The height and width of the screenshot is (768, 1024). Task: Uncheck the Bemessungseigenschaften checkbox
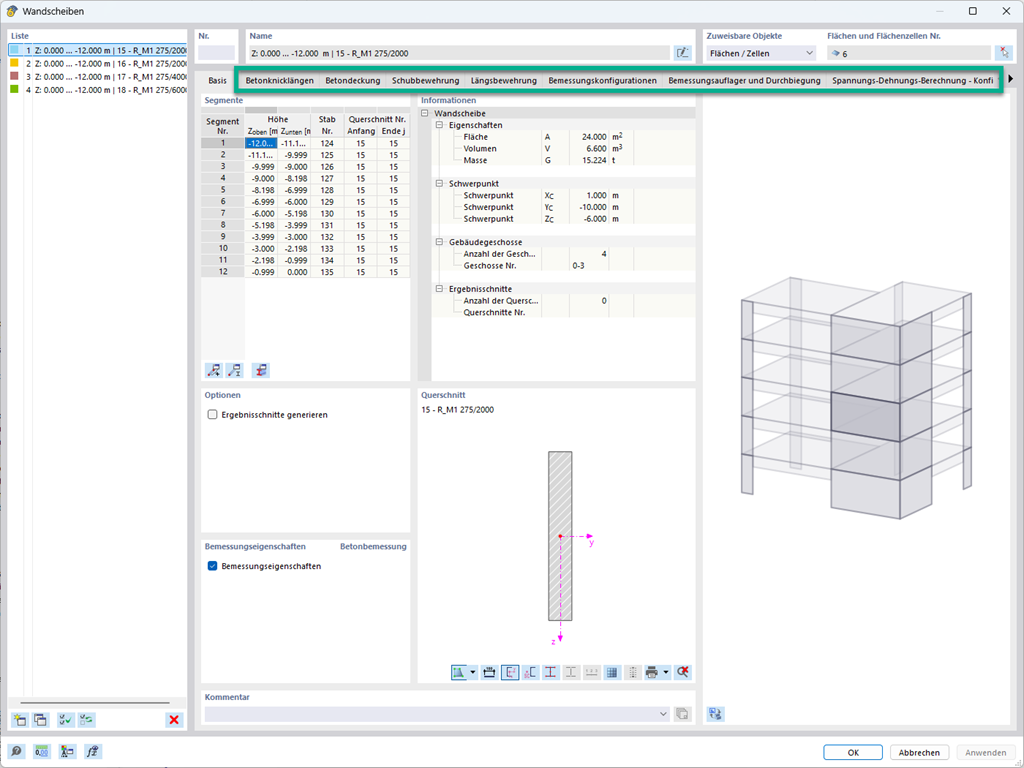tap(212, 566)
